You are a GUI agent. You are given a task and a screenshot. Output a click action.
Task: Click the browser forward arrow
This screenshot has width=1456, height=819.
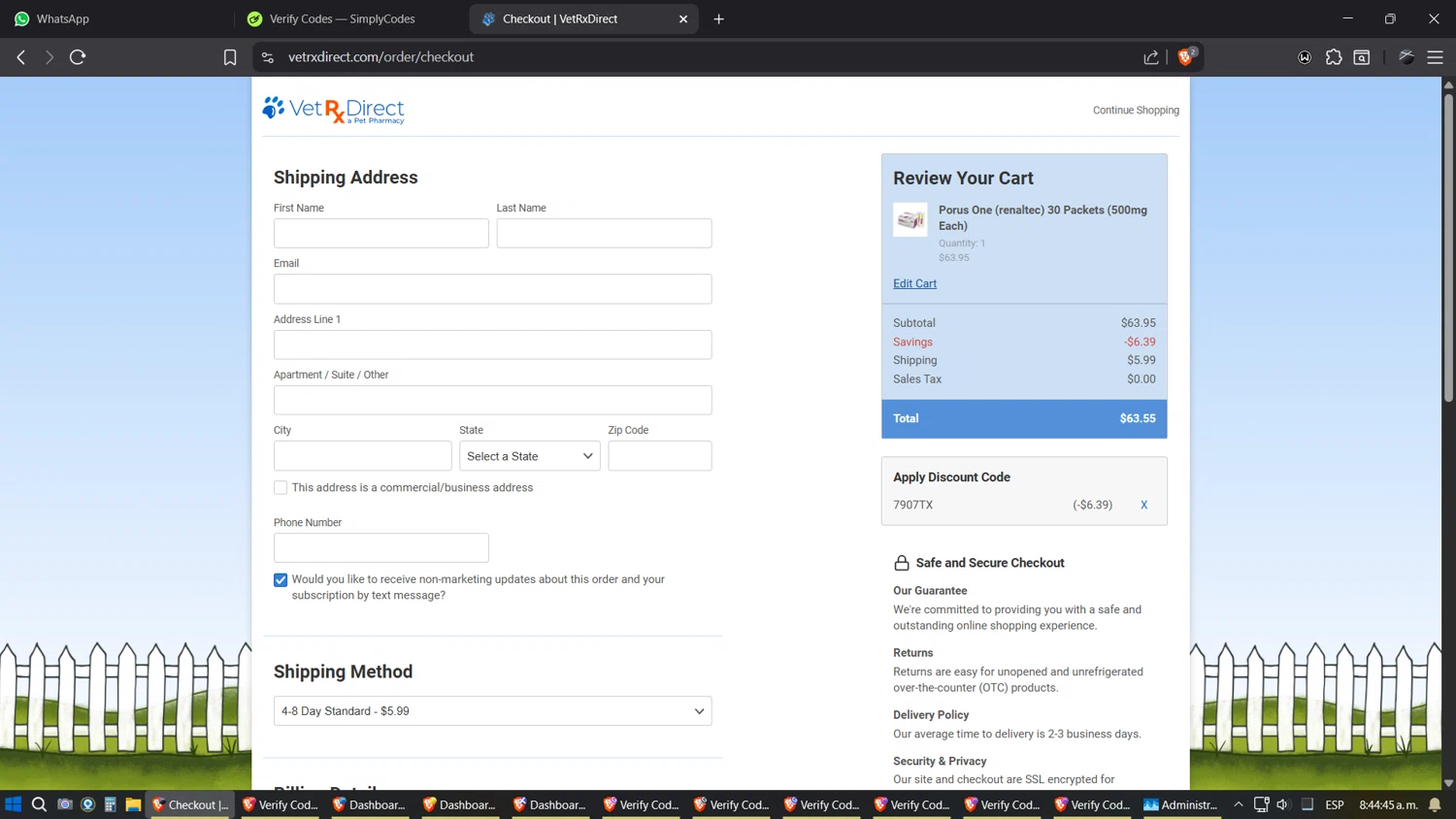(x=49, y=57)
